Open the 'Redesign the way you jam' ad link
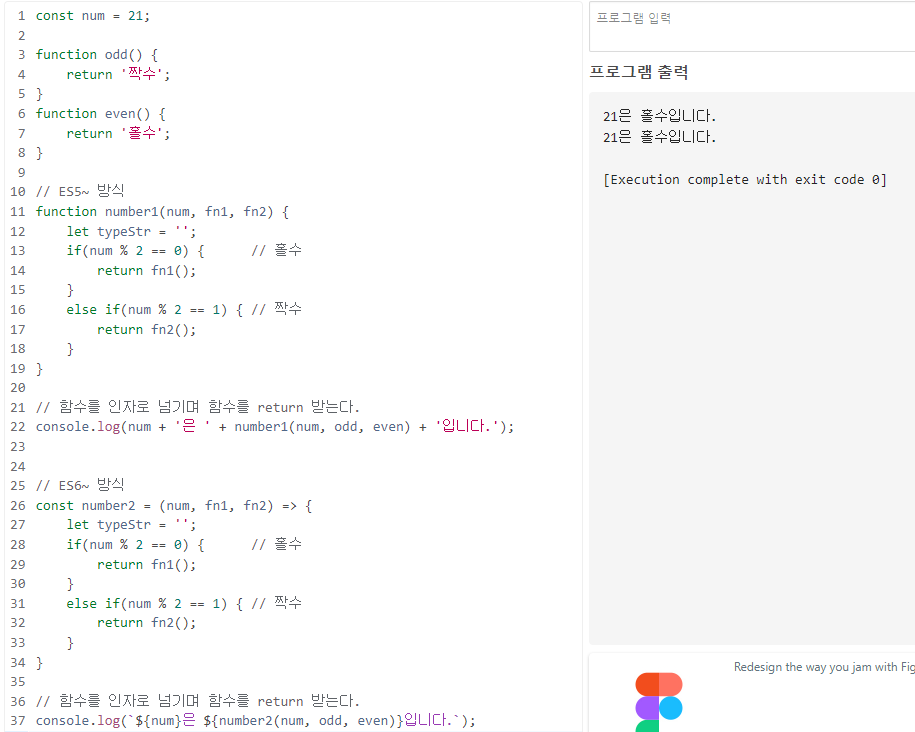The image size is (915, 732). (x=824, y=667)
